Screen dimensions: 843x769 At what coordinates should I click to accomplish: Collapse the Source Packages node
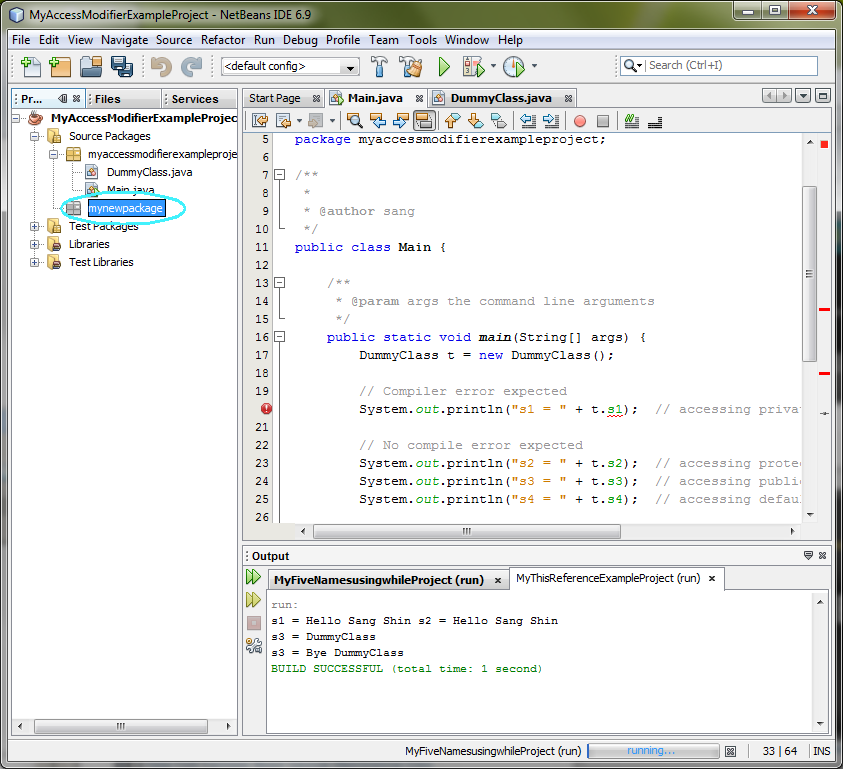[34, 136]
